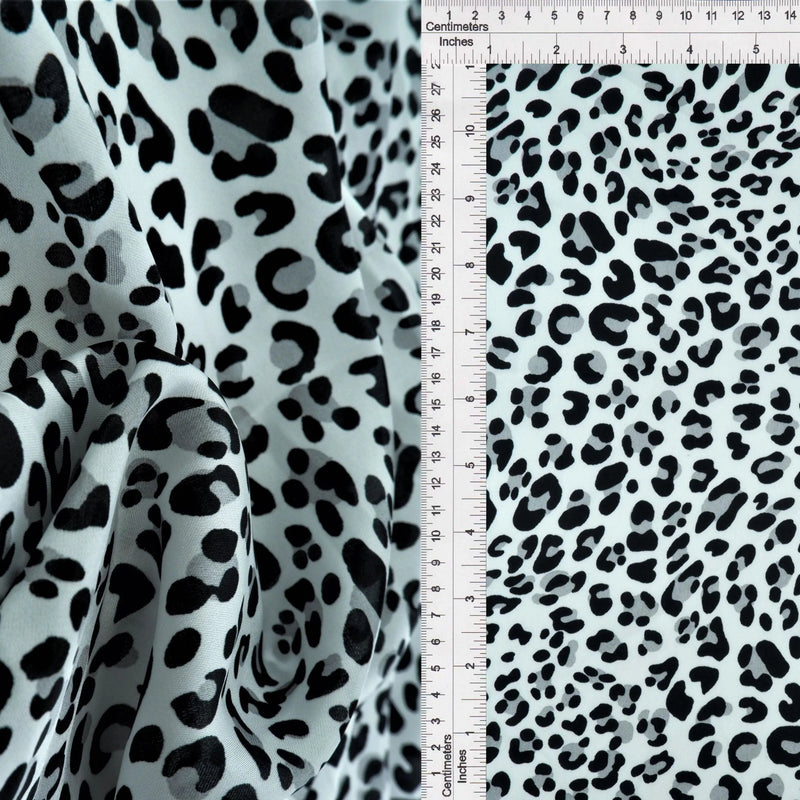
Task: Open the draped leopard fabric photo
Action: 210,400
